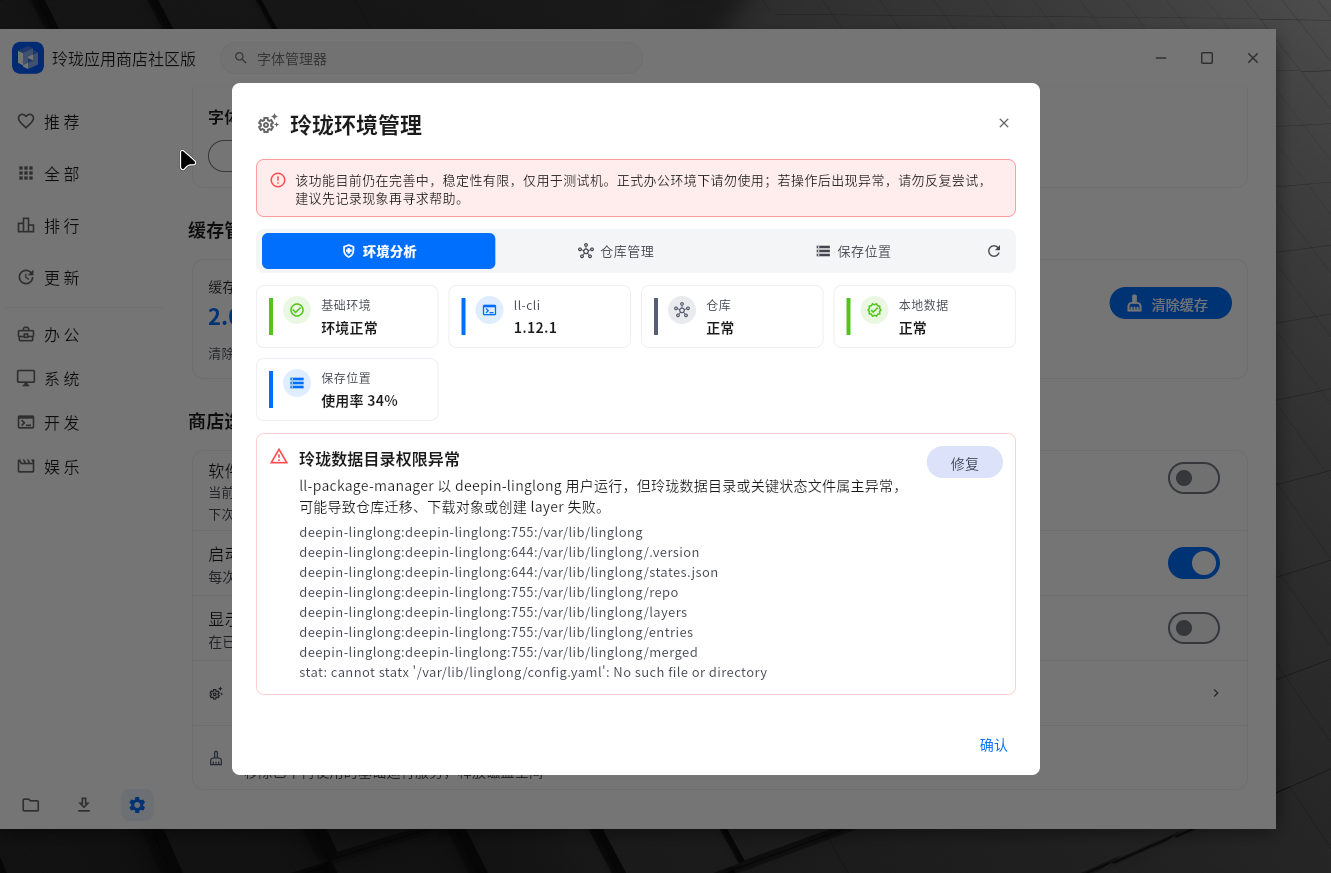This screenshot has height=873, width=1331.
Task: Click the 基础环境 green check icon
Action: [x=297, y=310]
